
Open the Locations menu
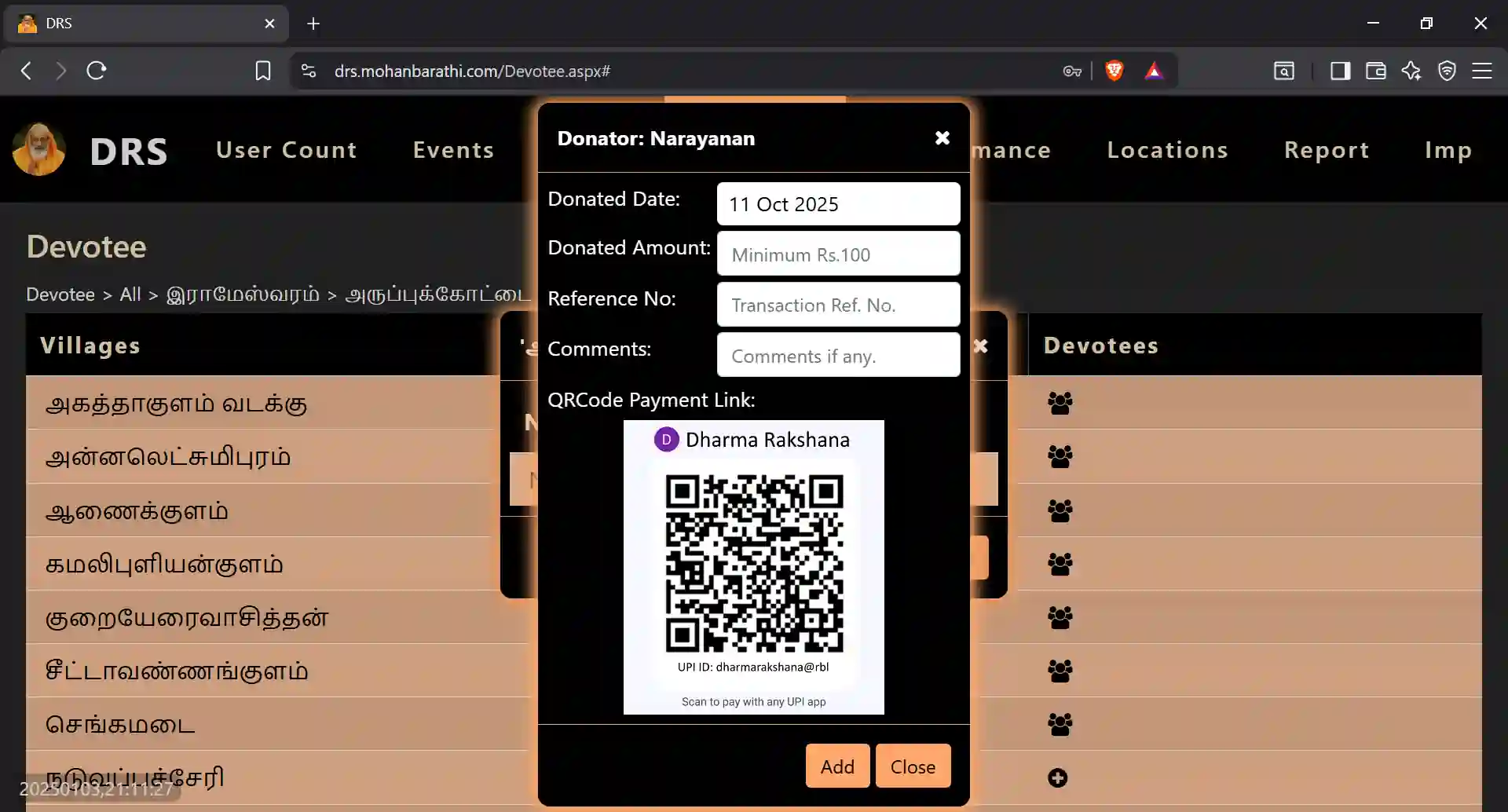pos(1168,150)
